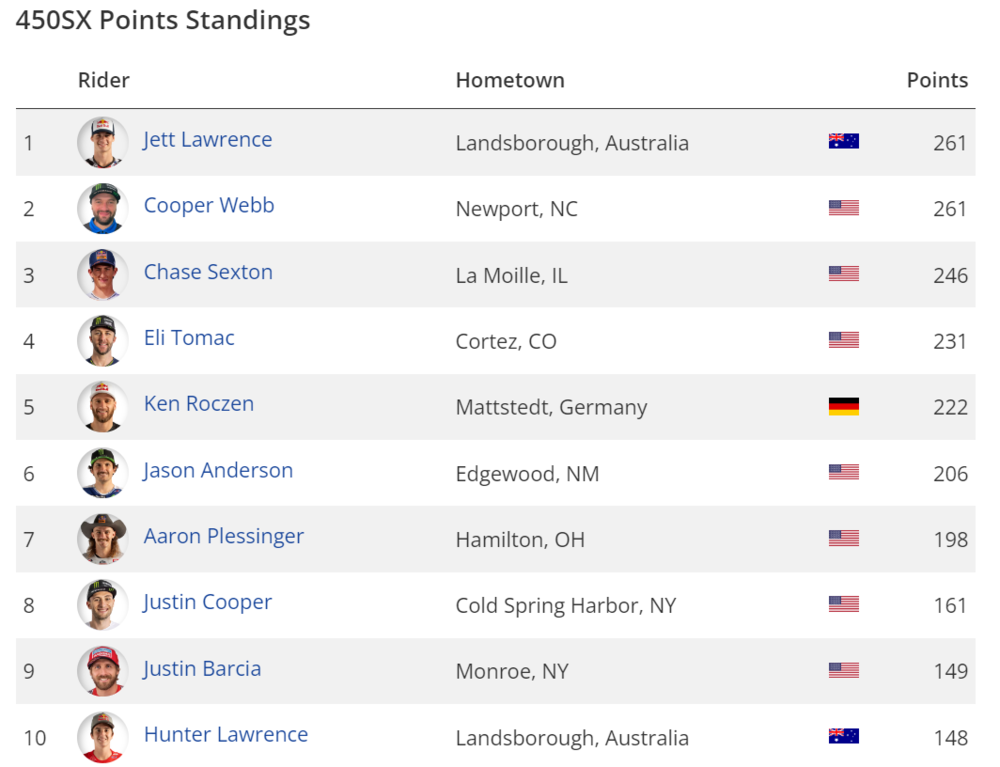Viewport: 1000px width, 767px height.
Task: Go to Justin Cooper's profile link
Action: tap(207, 602)
